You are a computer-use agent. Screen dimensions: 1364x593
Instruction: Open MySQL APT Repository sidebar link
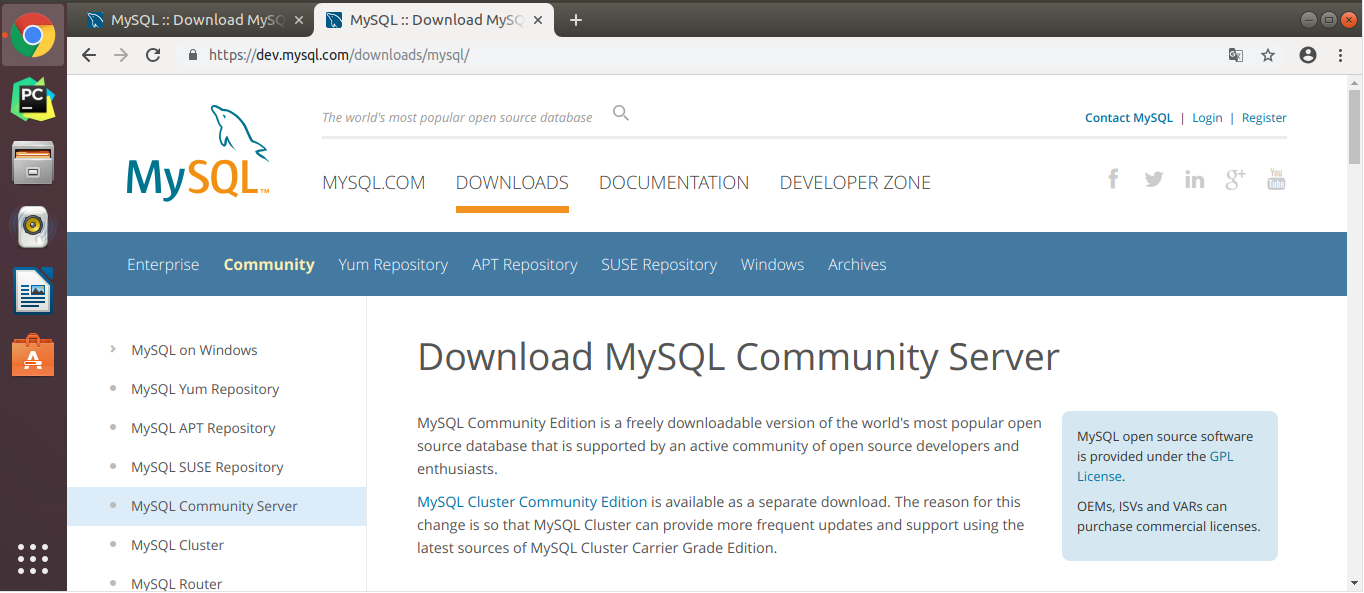pos(203,428)
